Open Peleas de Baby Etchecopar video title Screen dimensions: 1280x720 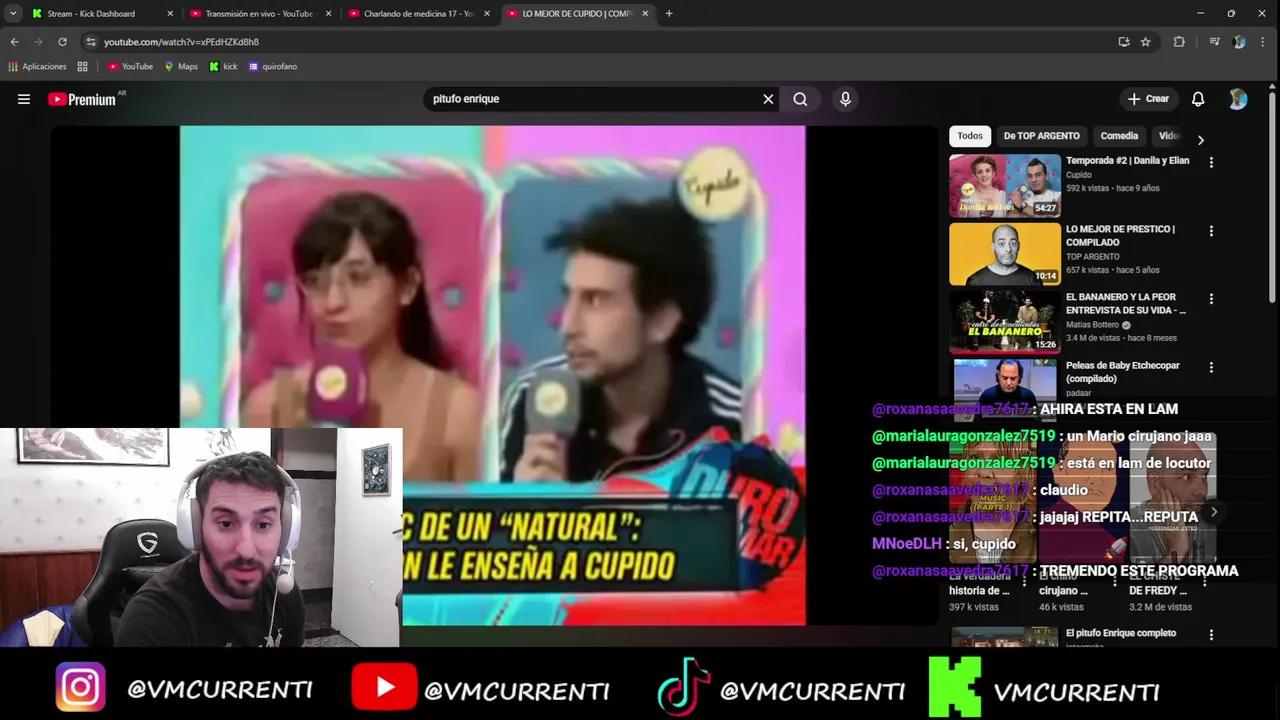point(1122,371)
